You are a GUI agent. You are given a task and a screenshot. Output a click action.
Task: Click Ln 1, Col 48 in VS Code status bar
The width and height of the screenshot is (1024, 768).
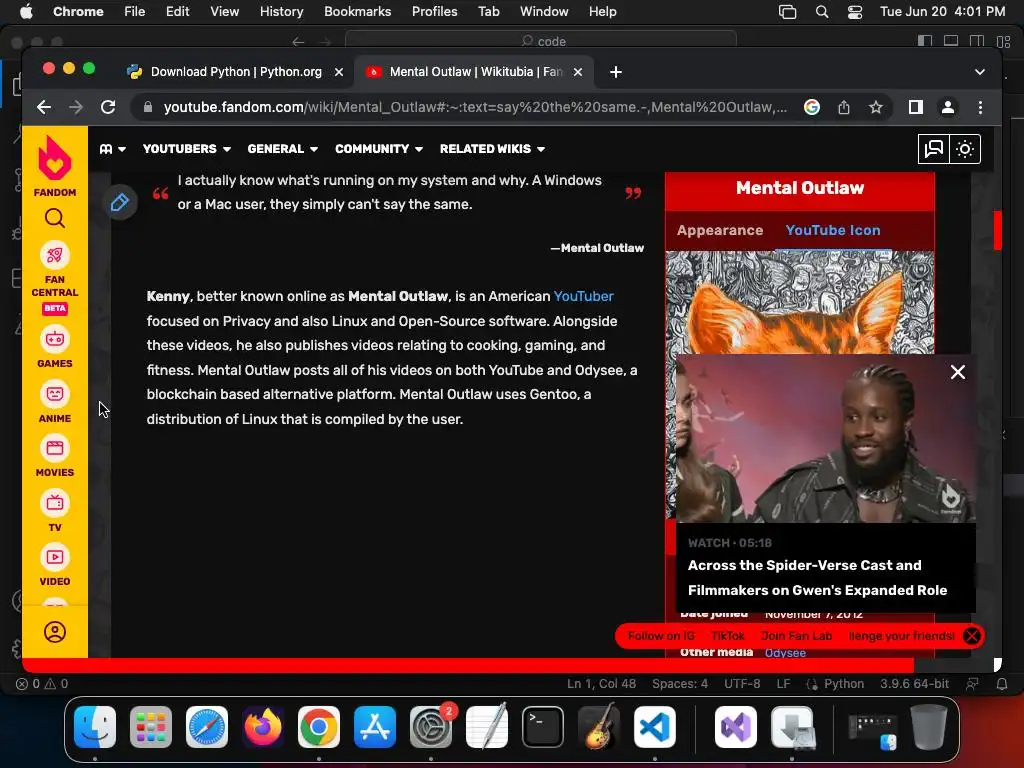coord(601,684)
